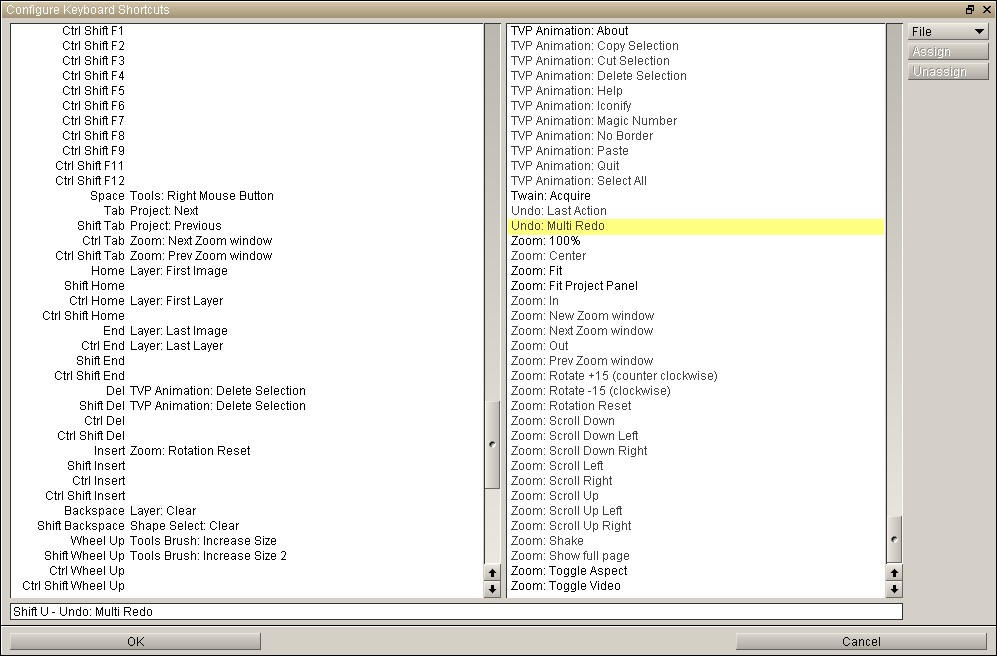This screenshot has height=656, width=997.
Task: Select TVP Animation: Magic Number action
Action: click(696, 121)
